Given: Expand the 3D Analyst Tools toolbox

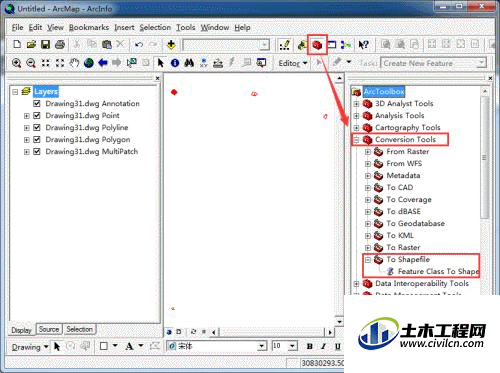Looking at the screenshot, I should click(356, 104).
